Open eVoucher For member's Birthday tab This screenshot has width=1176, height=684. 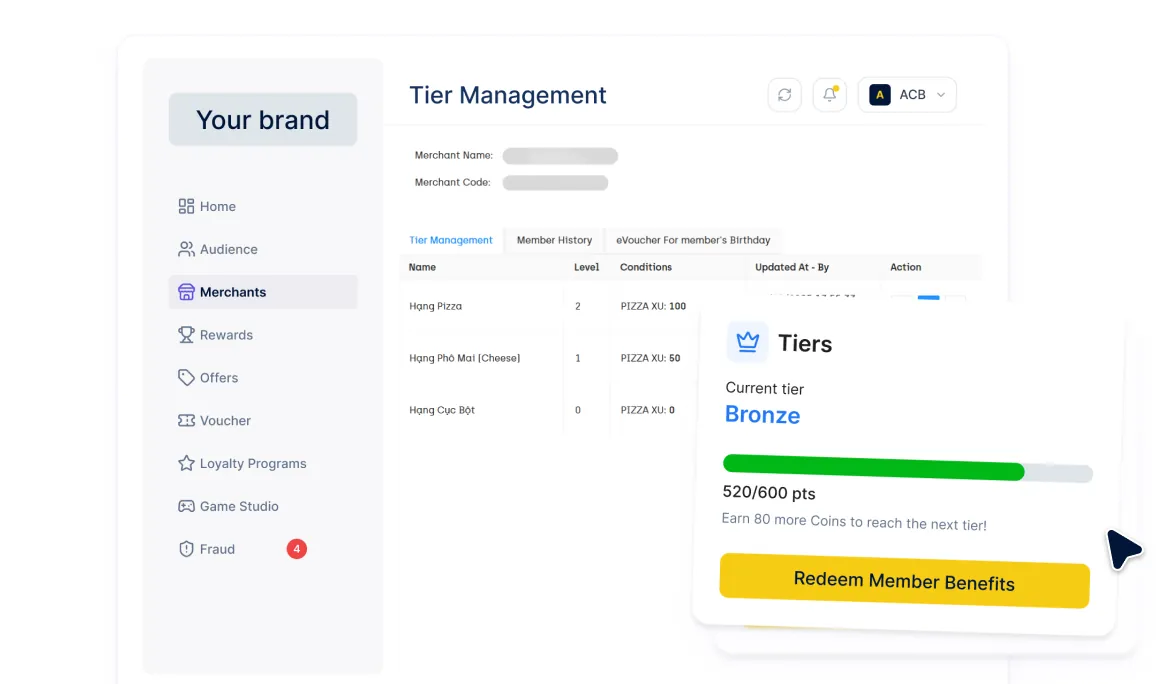point(693,240)
